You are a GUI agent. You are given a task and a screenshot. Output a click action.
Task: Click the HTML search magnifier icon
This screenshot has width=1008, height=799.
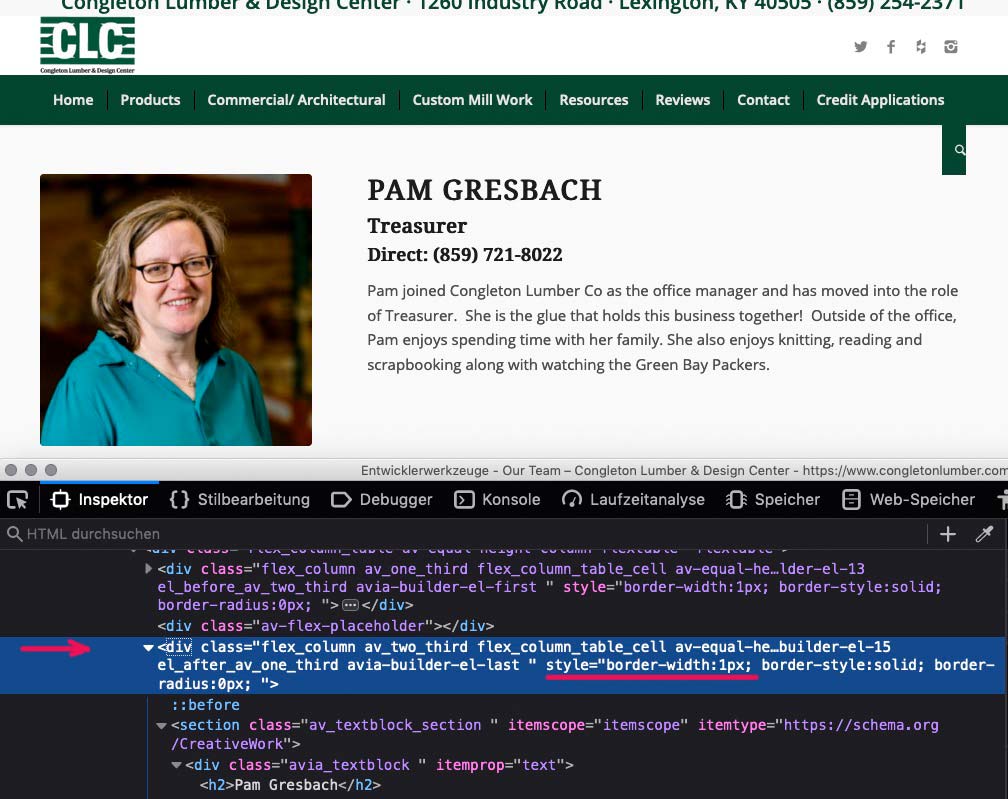click(14, 534)
